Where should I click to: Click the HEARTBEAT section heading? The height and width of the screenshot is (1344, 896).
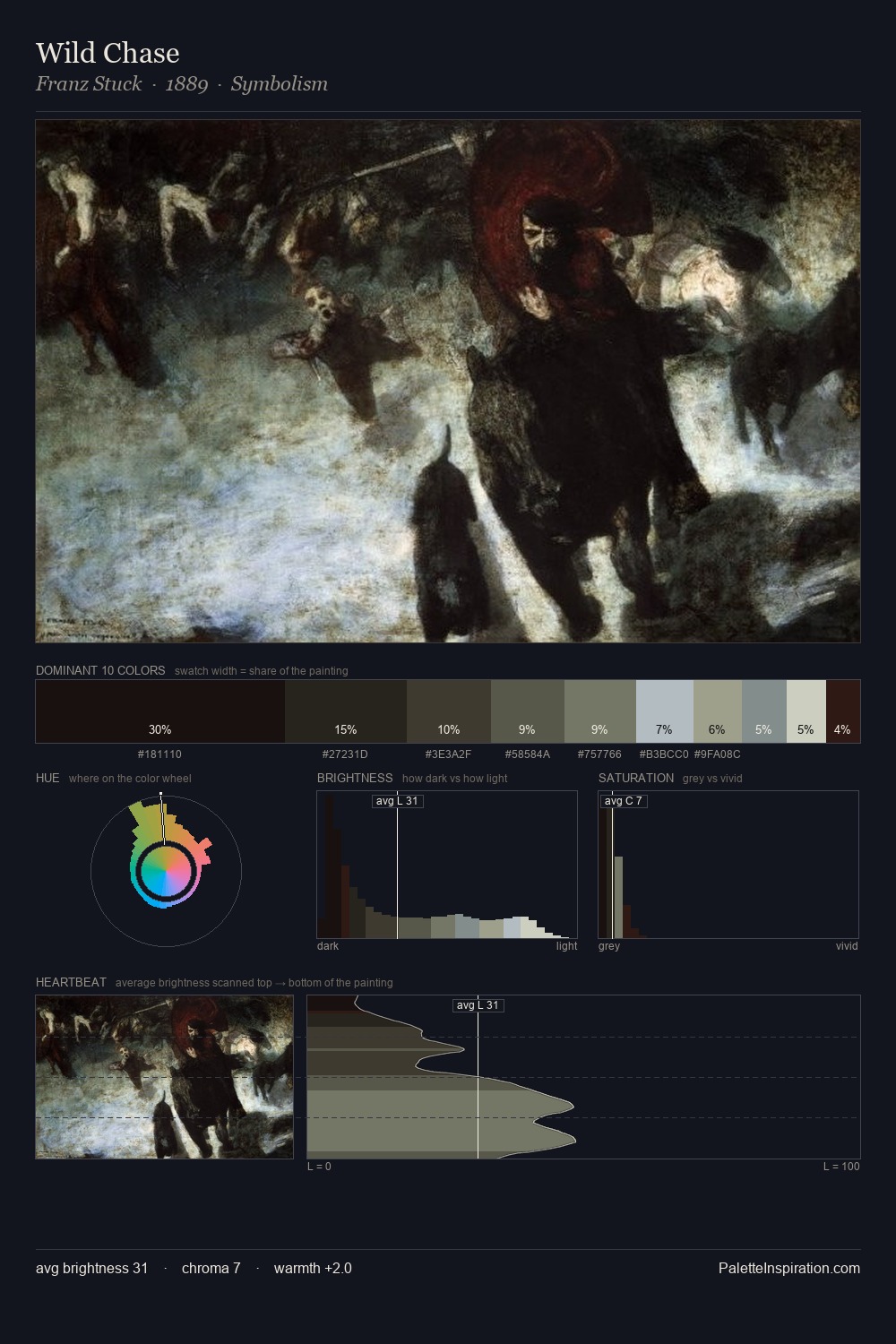(x=71, y=982)
